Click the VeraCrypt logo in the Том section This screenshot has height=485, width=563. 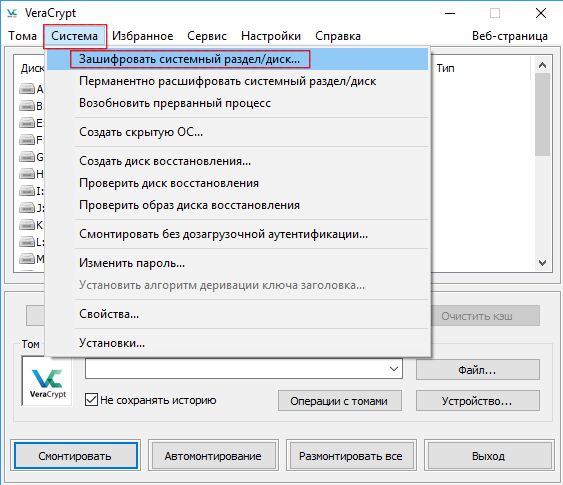(x=47, y=382)
